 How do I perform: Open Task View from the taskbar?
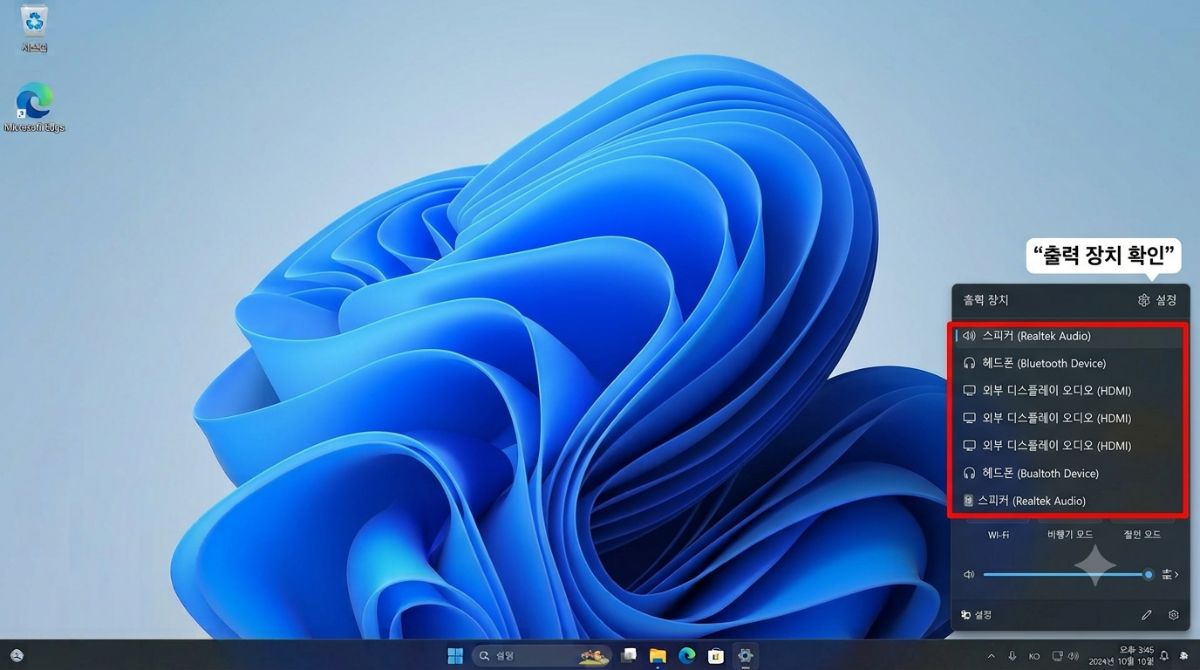point(629,656)
